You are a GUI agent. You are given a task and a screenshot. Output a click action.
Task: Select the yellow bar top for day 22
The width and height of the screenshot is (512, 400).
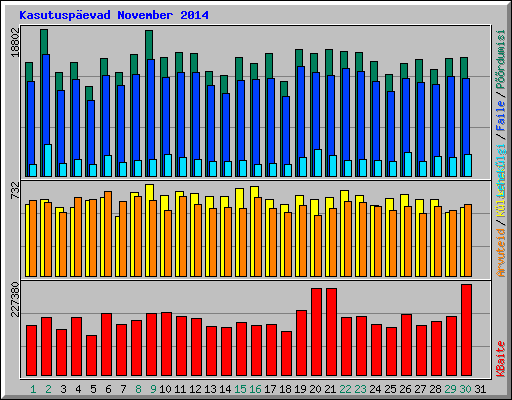point(344,196)
